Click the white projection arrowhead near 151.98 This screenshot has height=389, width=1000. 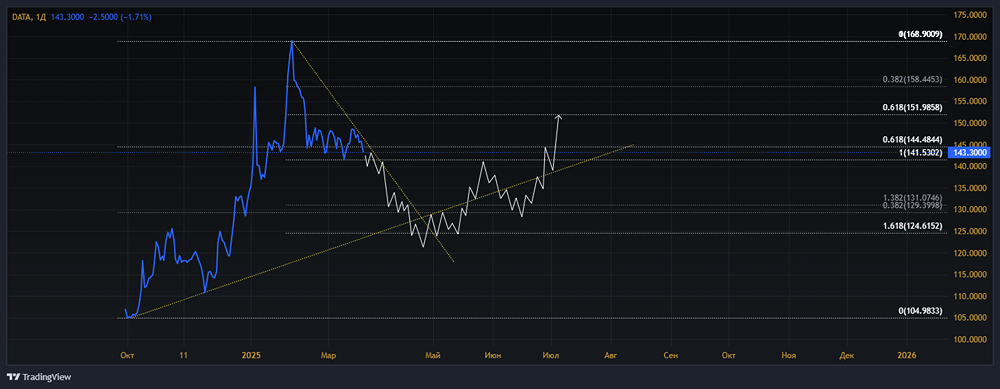click(x=559, y=116)
